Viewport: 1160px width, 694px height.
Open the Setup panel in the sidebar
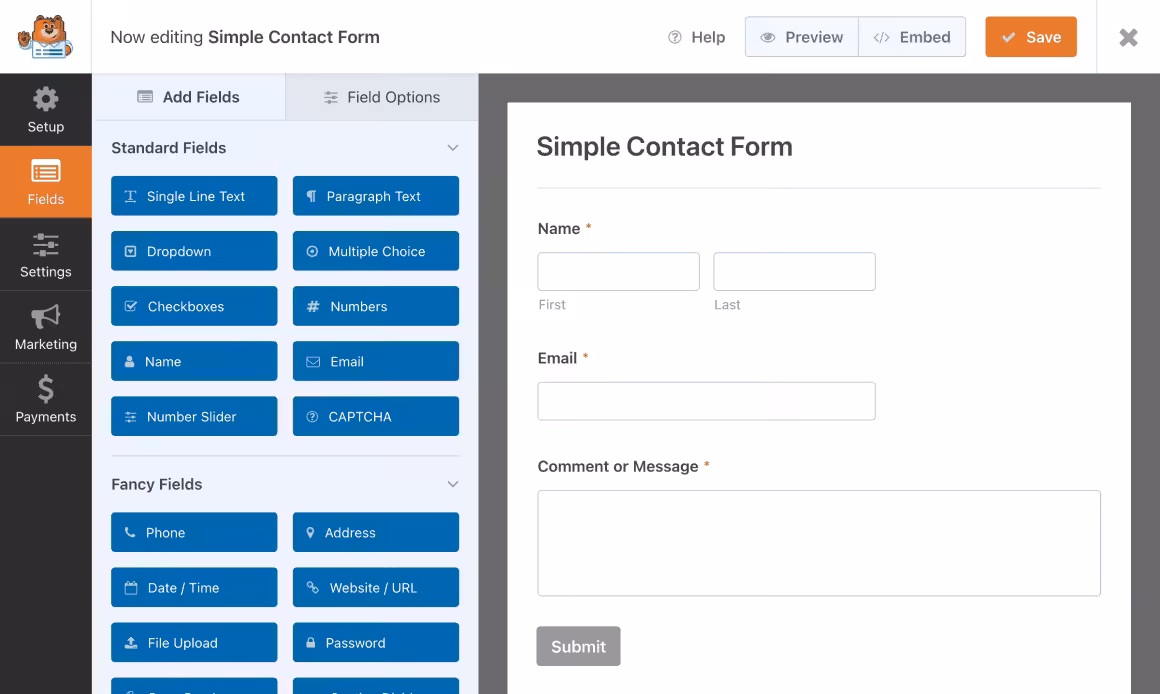46,109
